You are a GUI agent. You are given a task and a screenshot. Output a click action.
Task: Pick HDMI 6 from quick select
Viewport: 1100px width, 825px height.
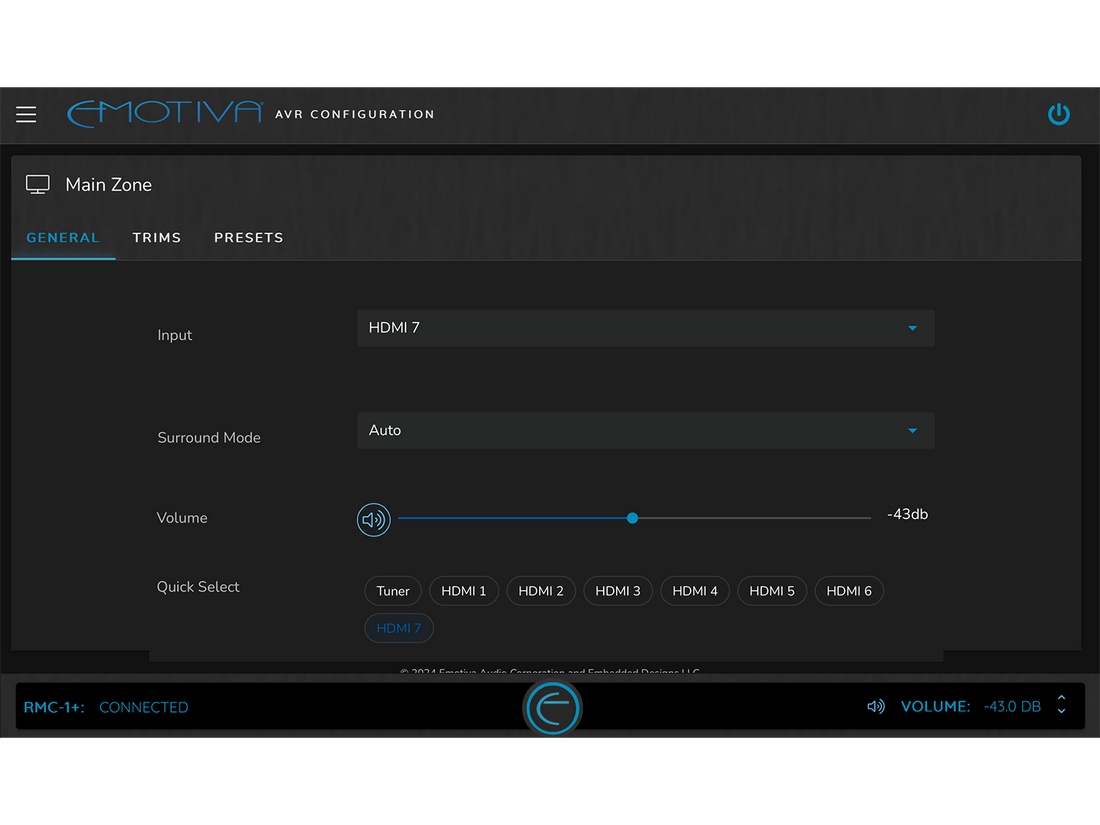coord(849,591)
